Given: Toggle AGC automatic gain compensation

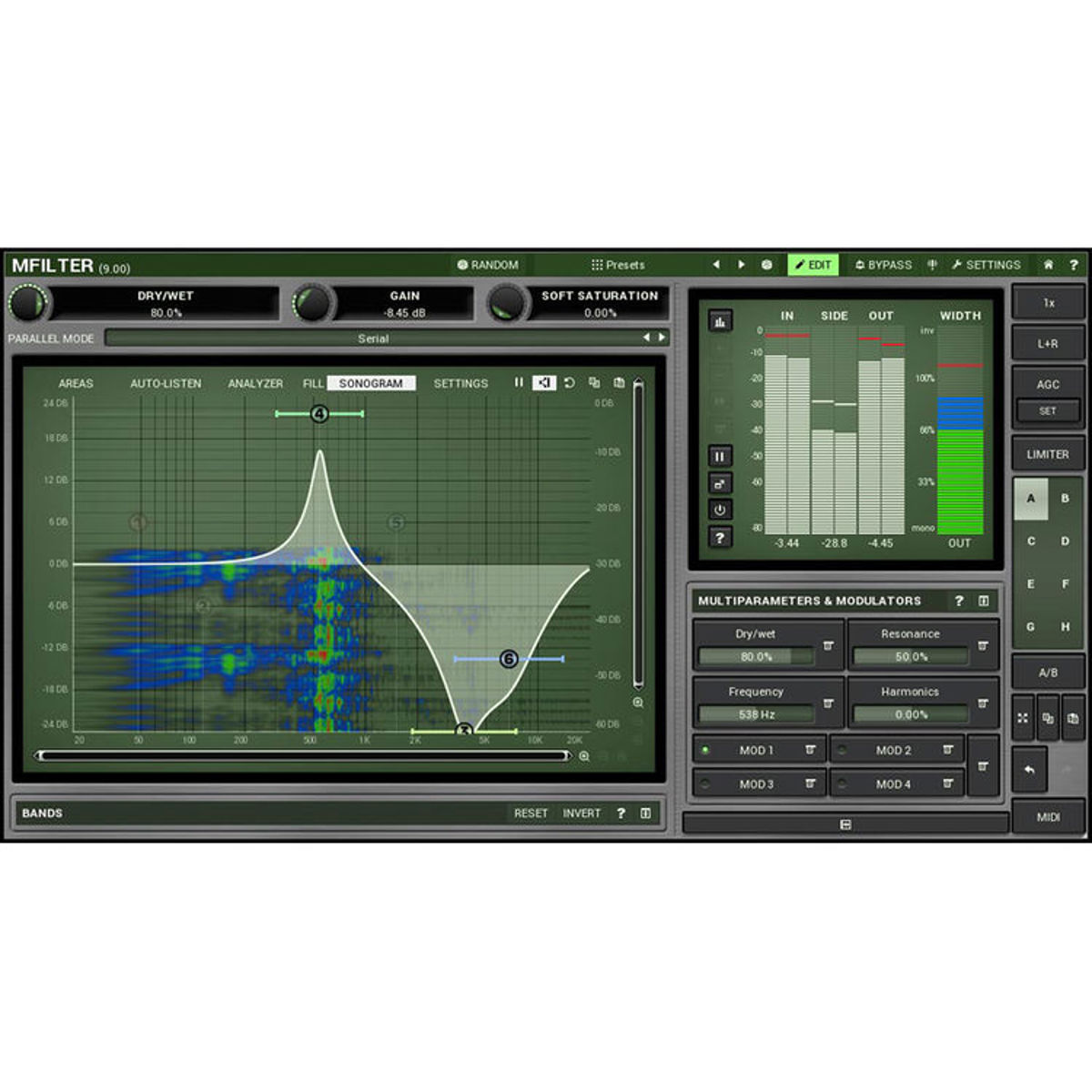Looking at the screenshot, I should (1048, 384).
